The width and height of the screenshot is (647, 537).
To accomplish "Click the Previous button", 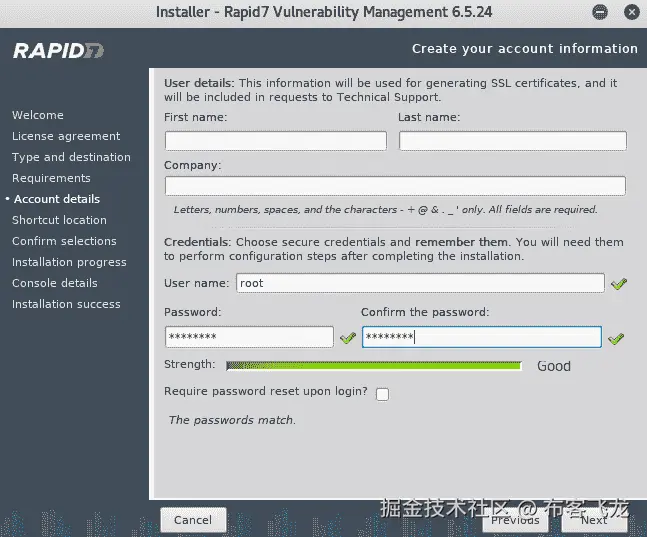I will click(515, 520).
